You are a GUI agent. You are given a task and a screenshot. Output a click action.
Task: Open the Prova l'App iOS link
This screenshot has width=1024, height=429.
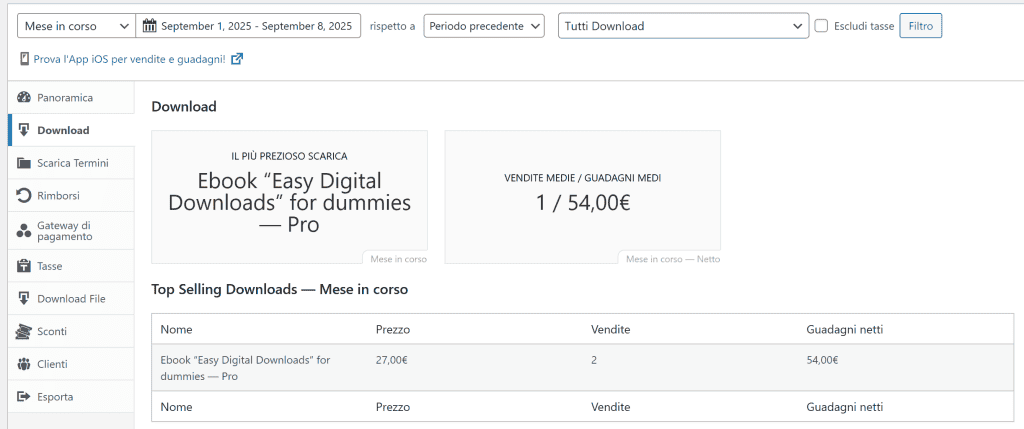[x=130, y=59]
